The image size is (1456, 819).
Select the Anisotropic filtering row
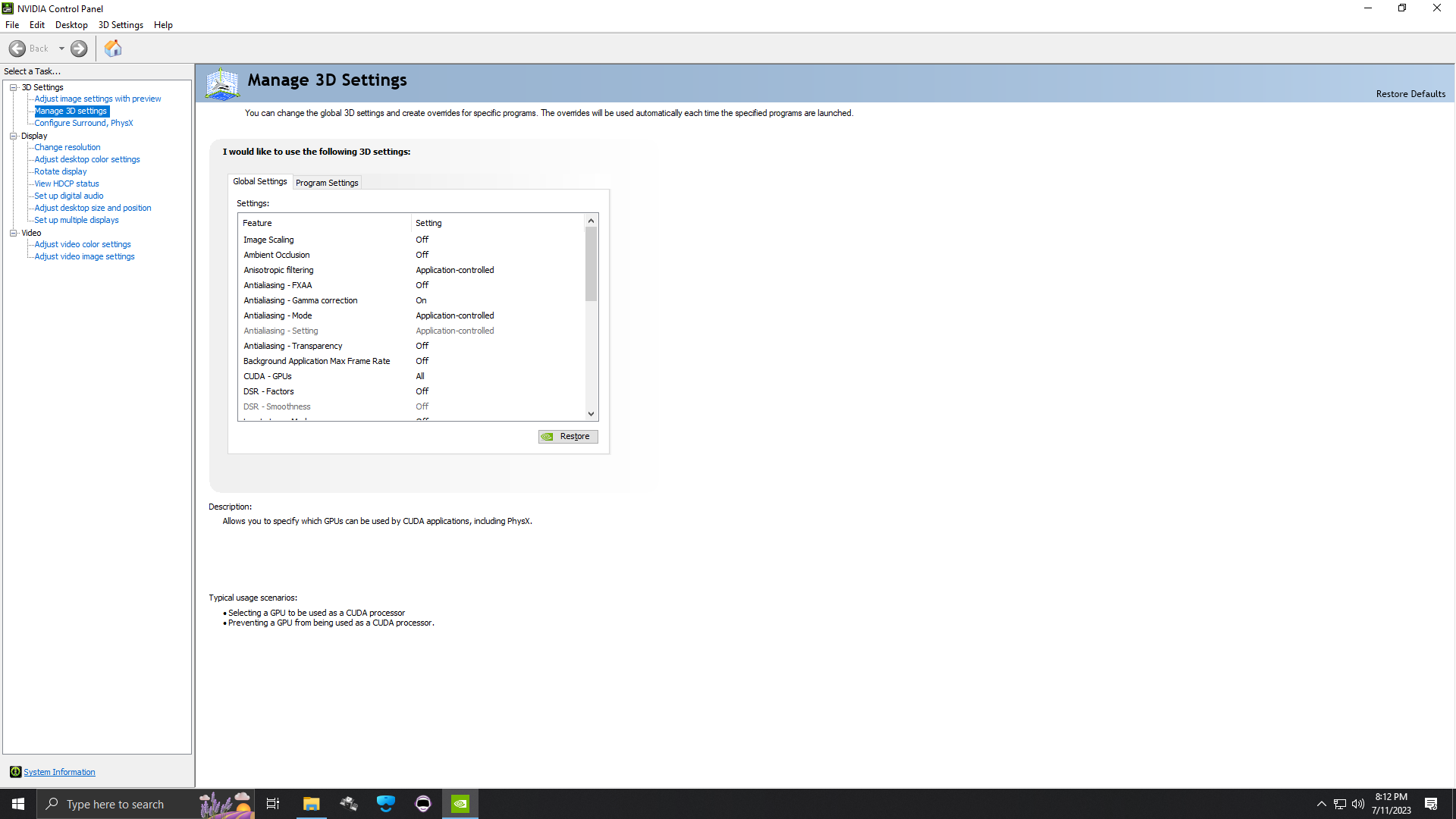click(412, 270)
